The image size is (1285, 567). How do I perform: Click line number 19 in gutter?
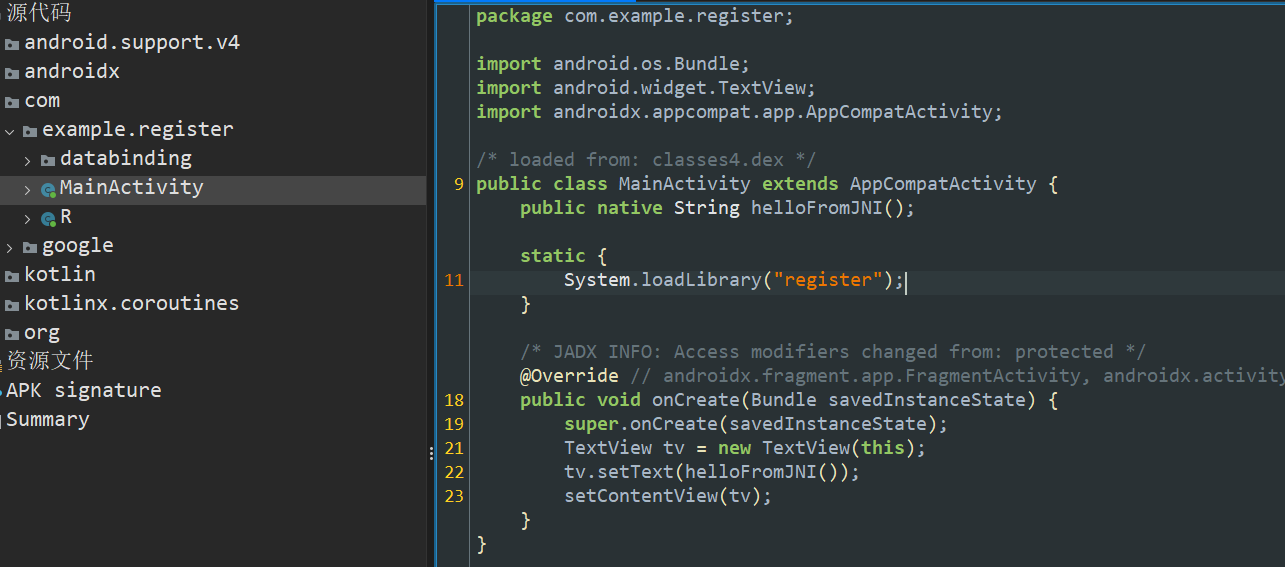454,424
